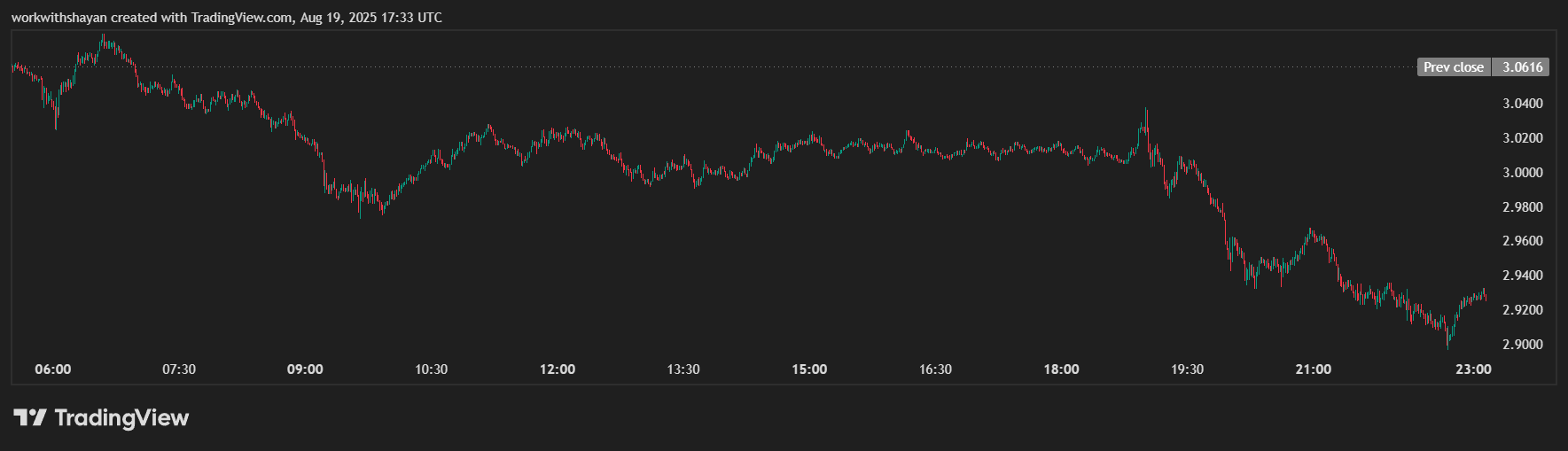Image resolution: width=1568 pixels, height=451 pixels.
Task: Click the 3.0000 price axis label
Action: [1522, 173]
